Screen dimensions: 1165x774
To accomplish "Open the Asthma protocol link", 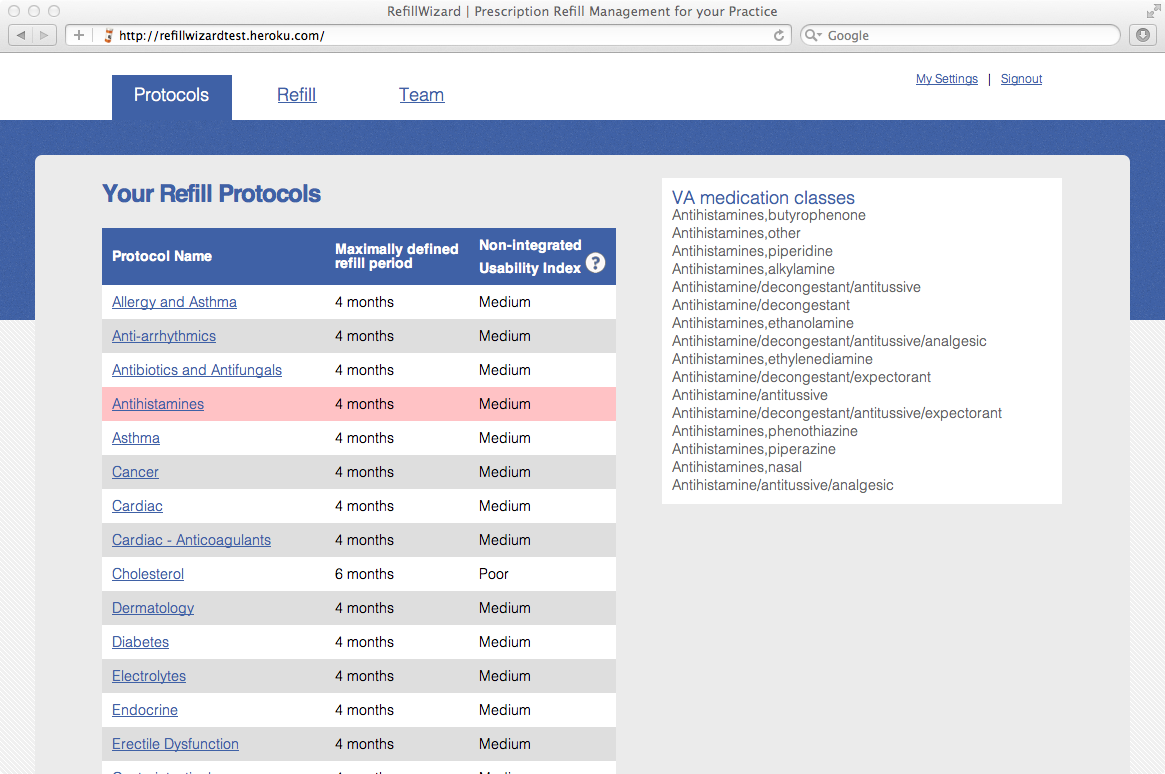I will click(136, 438).
